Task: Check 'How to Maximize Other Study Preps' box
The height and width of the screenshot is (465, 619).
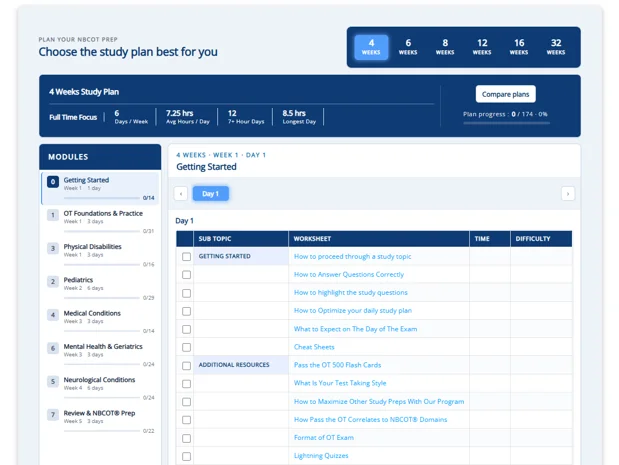Action: click(186, 402)
